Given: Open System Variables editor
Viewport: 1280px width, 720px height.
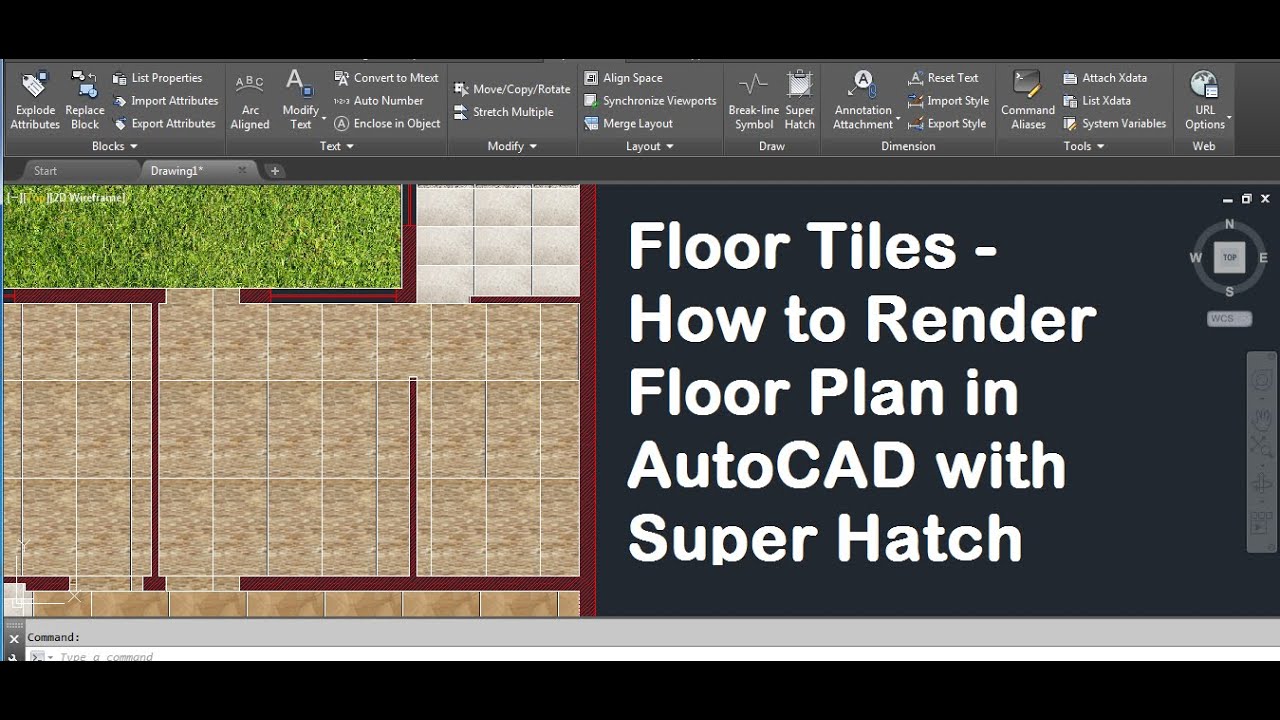Looking at the screenshot, I should tap(1114, 124).
